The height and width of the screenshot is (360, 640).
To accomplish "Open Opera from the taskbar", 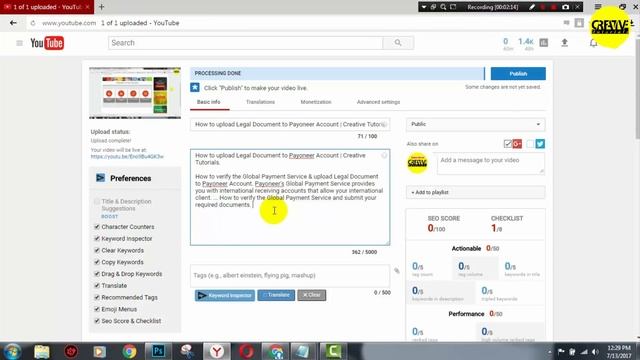I will (x=246, y=351).
